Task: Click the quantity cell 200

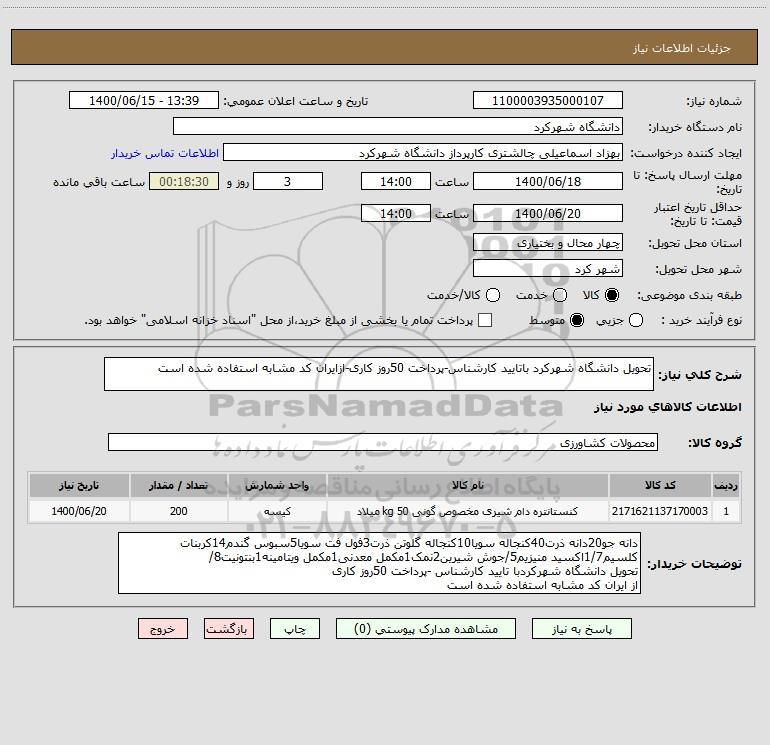Action: coord(178,511)
